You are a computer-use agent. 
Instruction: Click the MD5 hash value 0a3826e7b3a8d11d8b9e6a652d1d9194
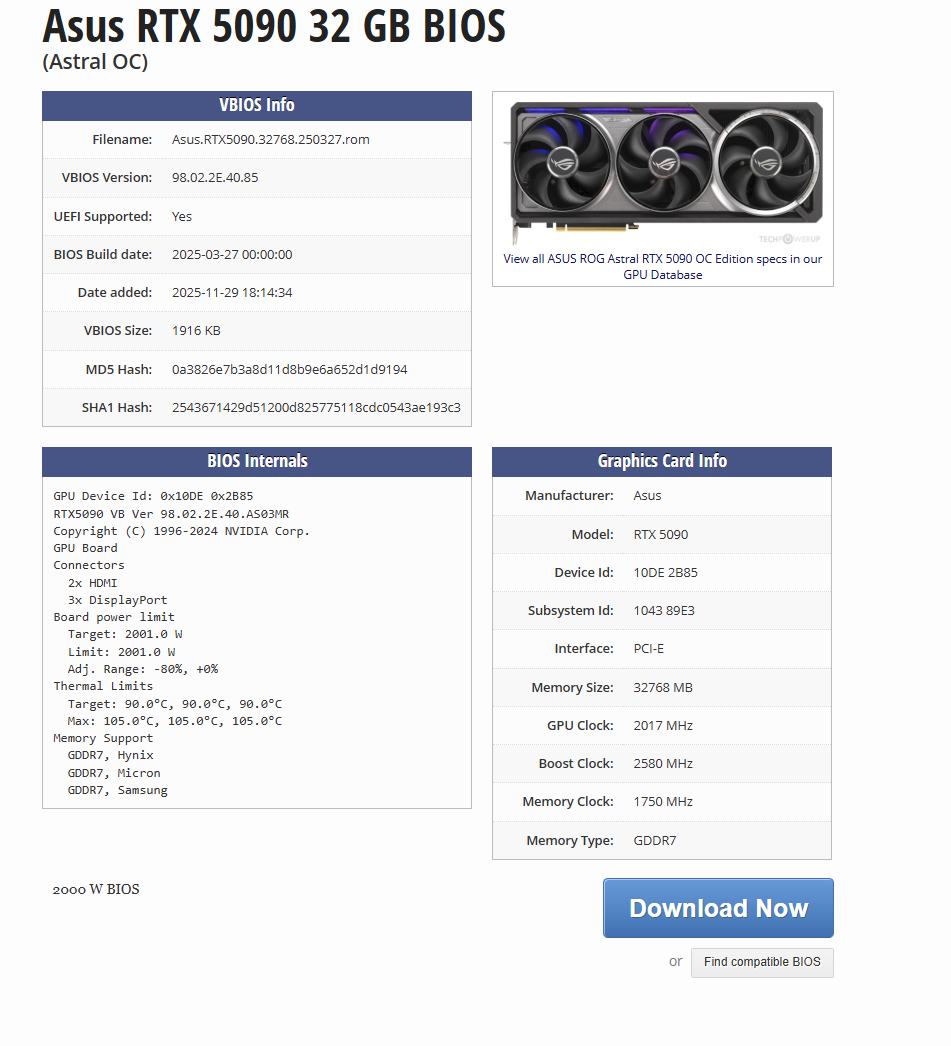click(x=289, y=370)
